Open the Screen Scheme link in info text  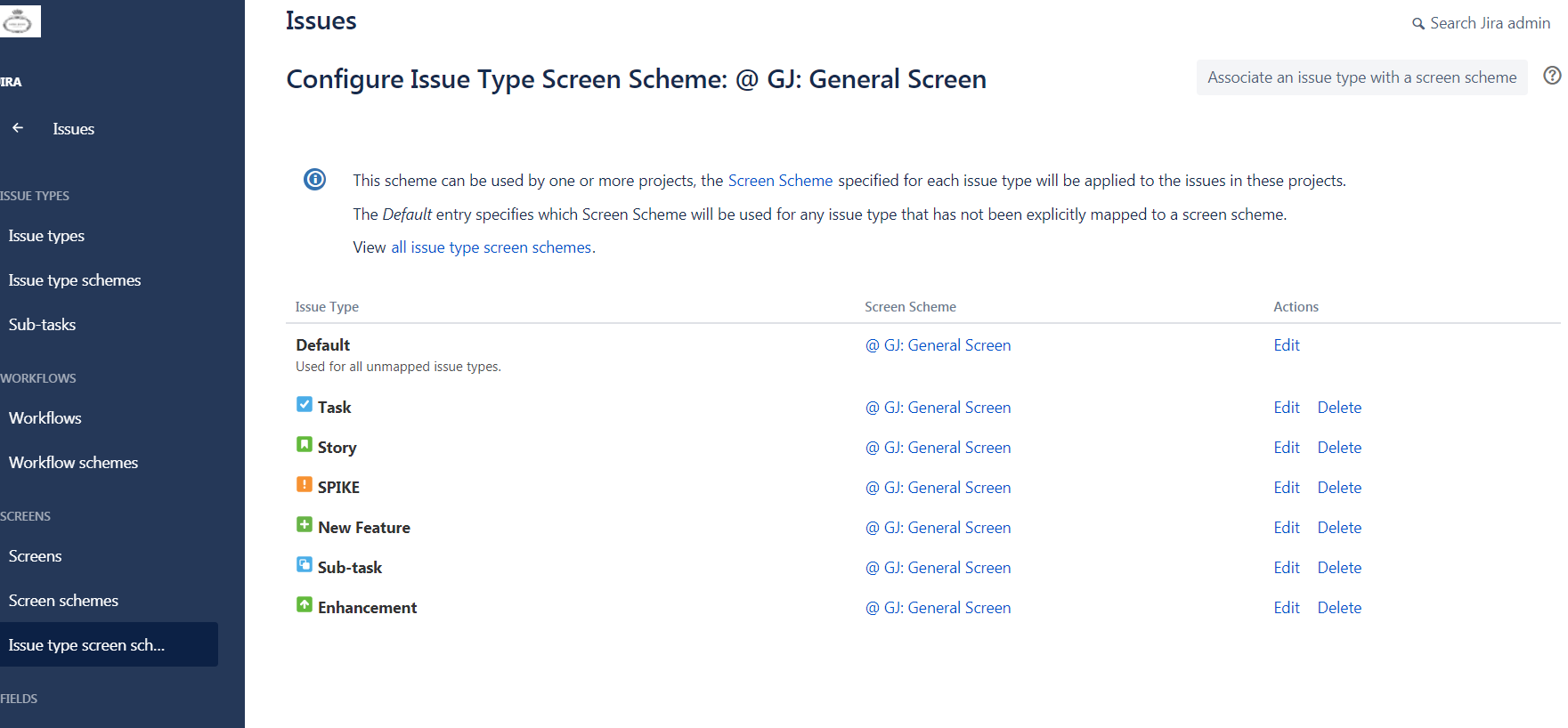click(780, 181)
